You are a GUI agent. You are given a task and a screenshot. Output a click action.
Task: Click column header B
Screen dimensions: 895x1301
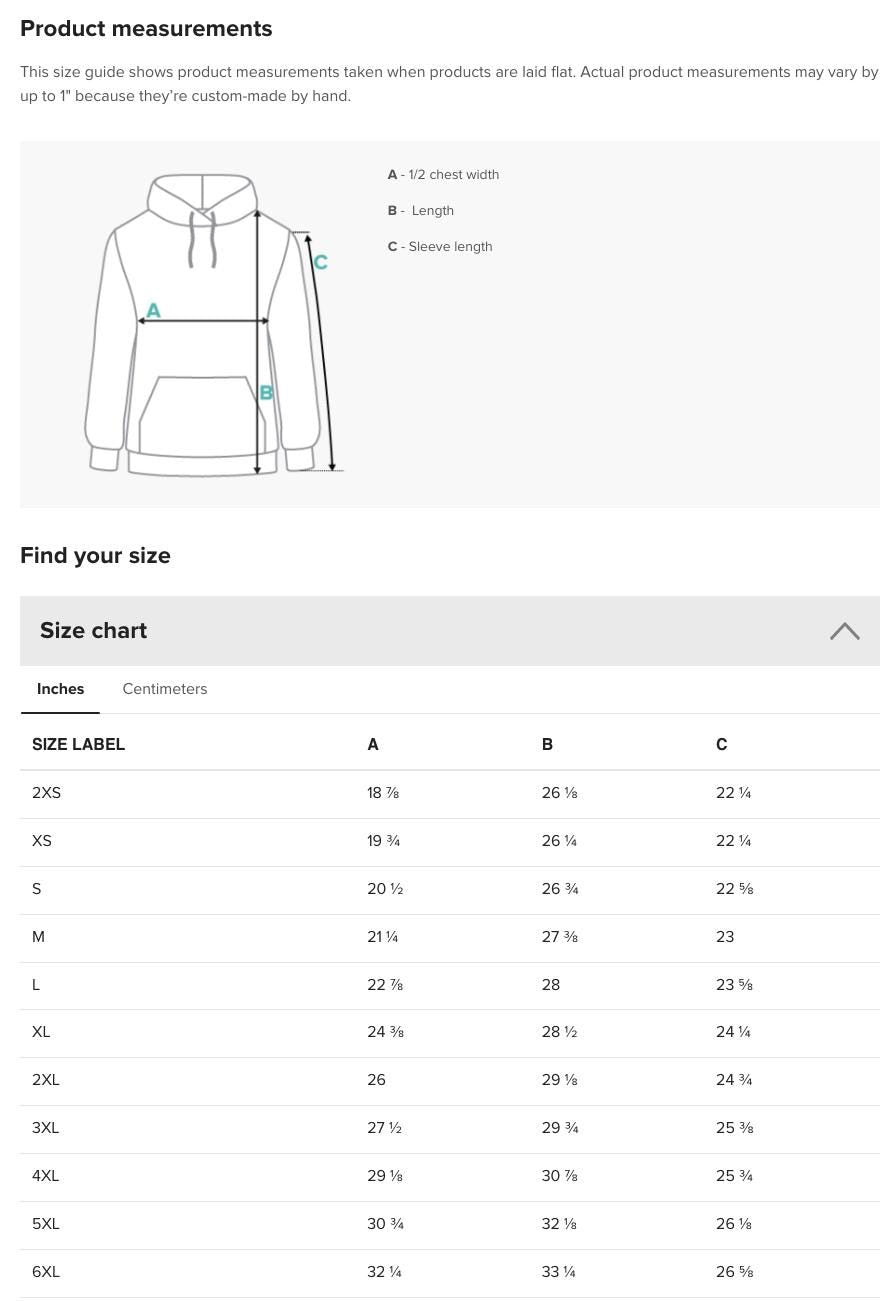pos(546,745)
